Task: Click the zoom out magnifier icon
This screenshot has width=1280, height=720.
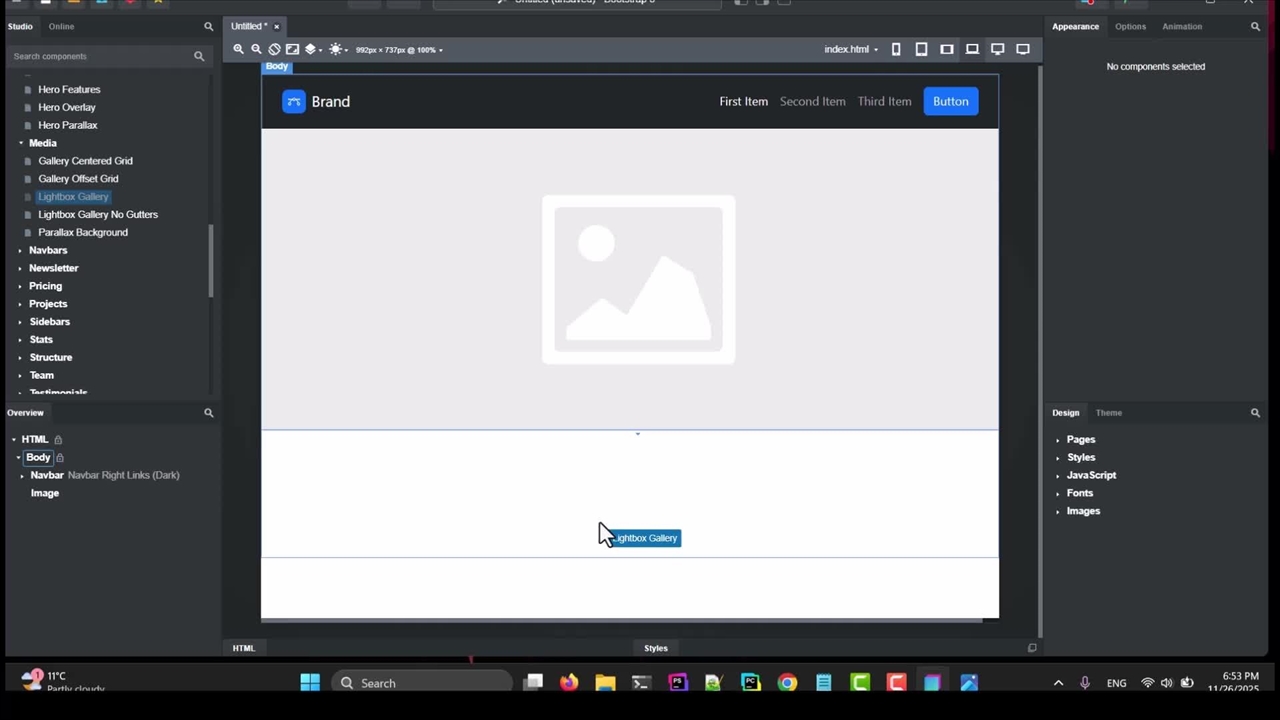Action: pyautogui.click(x=256, y=49)
